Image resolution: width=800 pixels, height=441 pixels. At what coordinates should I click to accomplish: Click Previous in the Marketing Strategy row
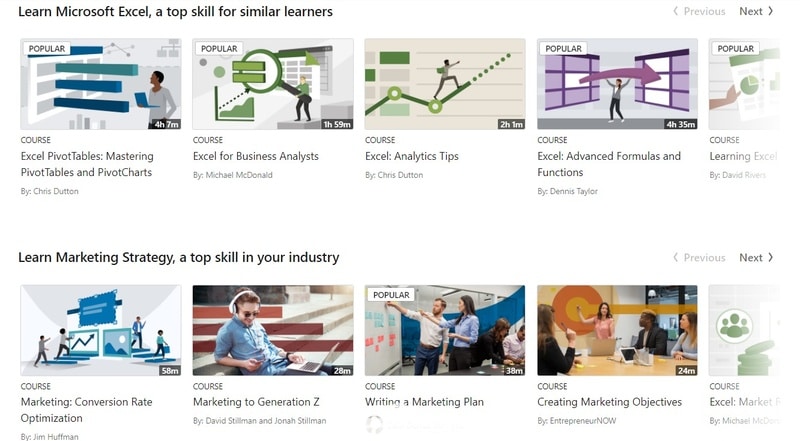coord(698,258)
